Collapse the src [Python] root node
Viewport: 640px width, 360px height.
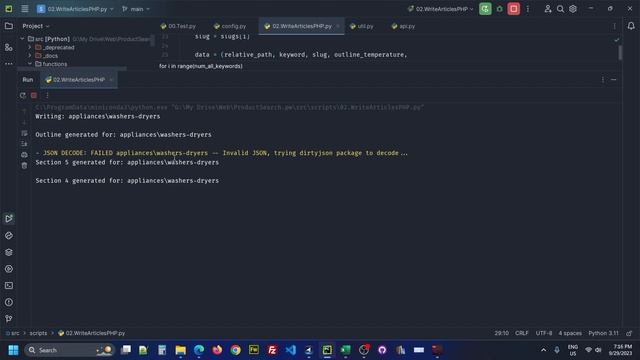click(x=22, y=39)
